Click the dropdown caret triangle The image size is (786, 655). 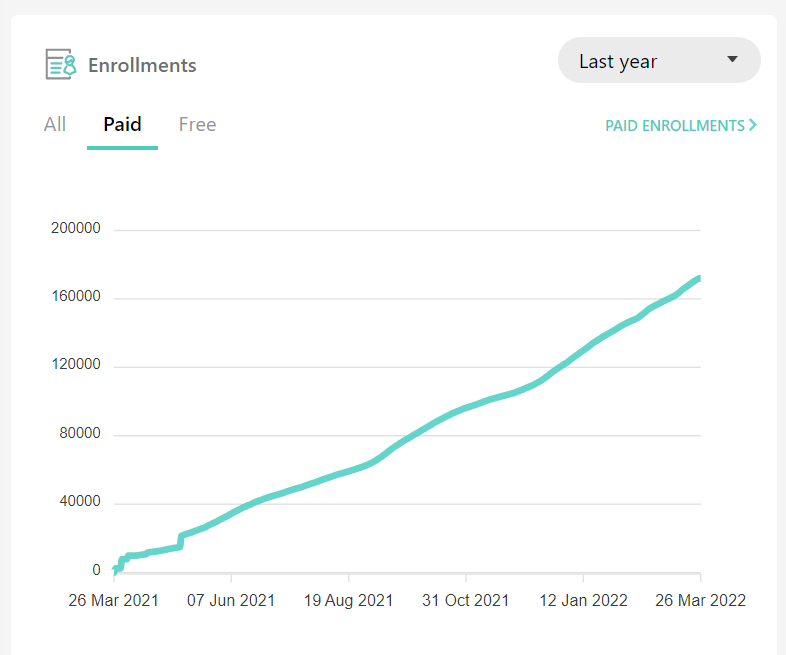click(x=732, y=60)
